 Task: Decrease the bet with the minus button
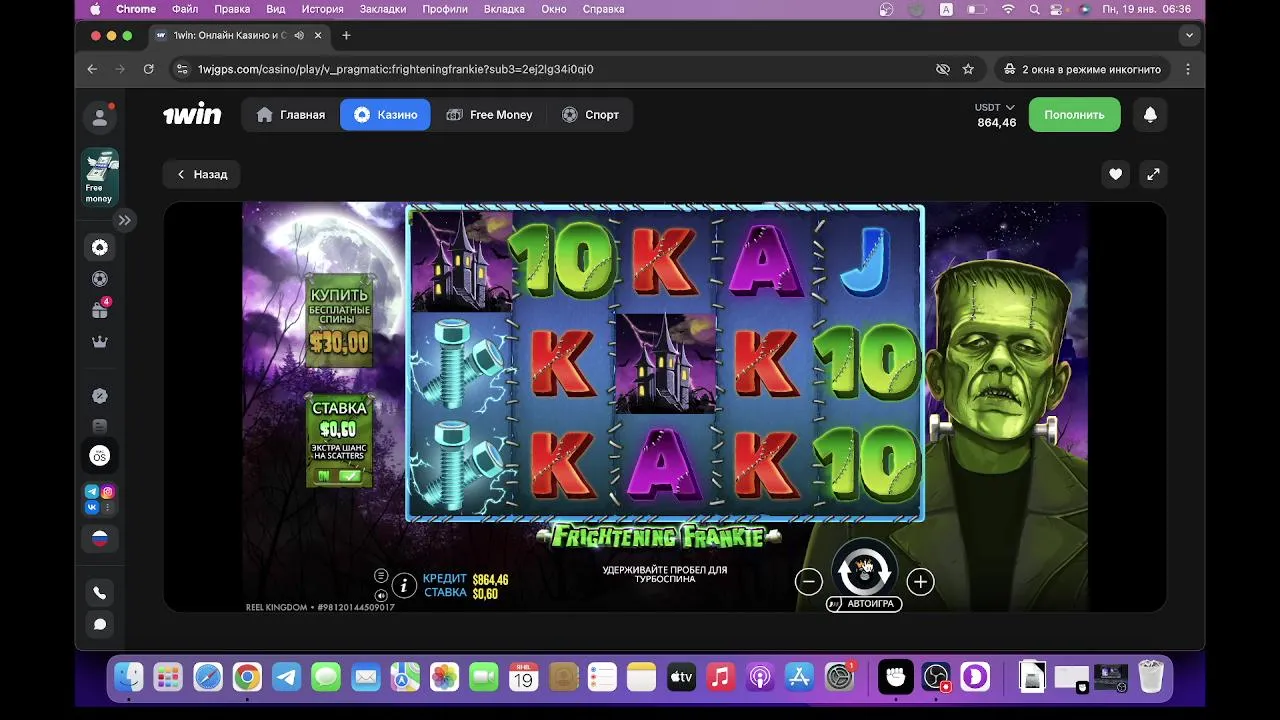(x=809, y=582)
